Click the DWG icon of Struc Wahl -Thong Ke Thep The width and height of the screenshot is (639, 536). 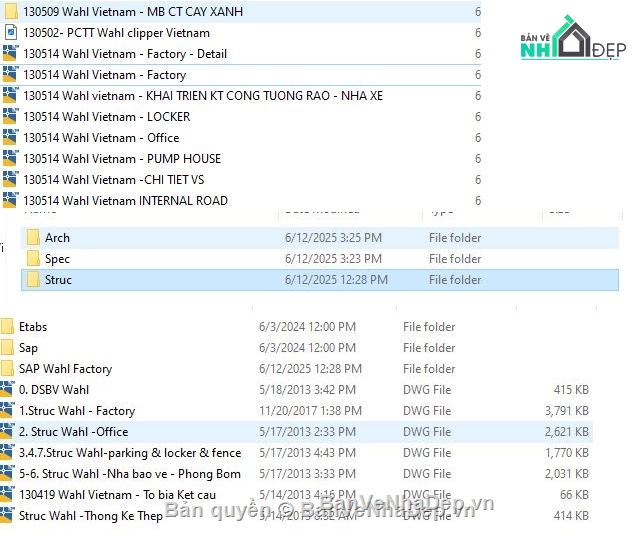(8, 516)
